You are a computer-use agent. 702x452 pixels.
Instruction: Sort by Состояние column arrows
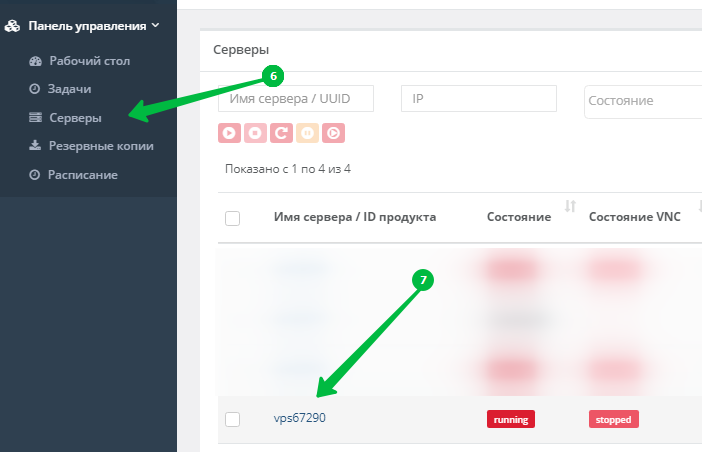point(570,206)
